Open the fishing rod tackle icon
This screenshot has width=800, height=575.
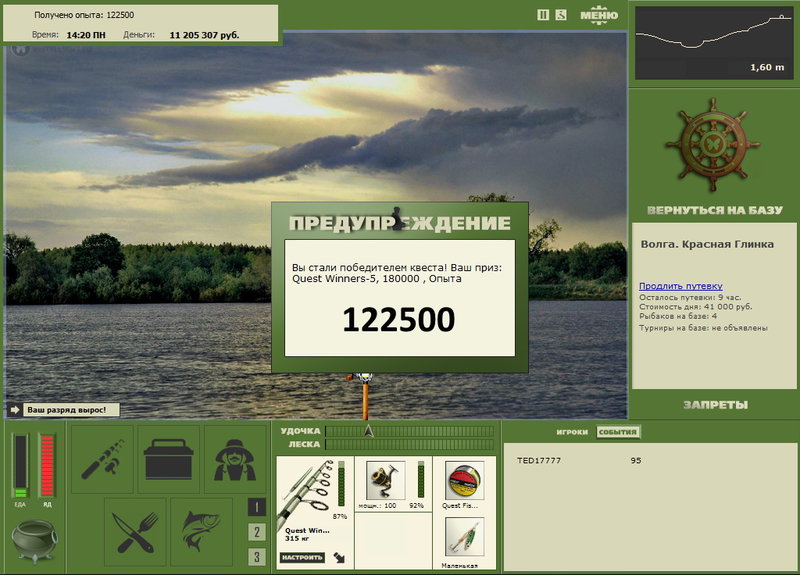coord(103,459)
